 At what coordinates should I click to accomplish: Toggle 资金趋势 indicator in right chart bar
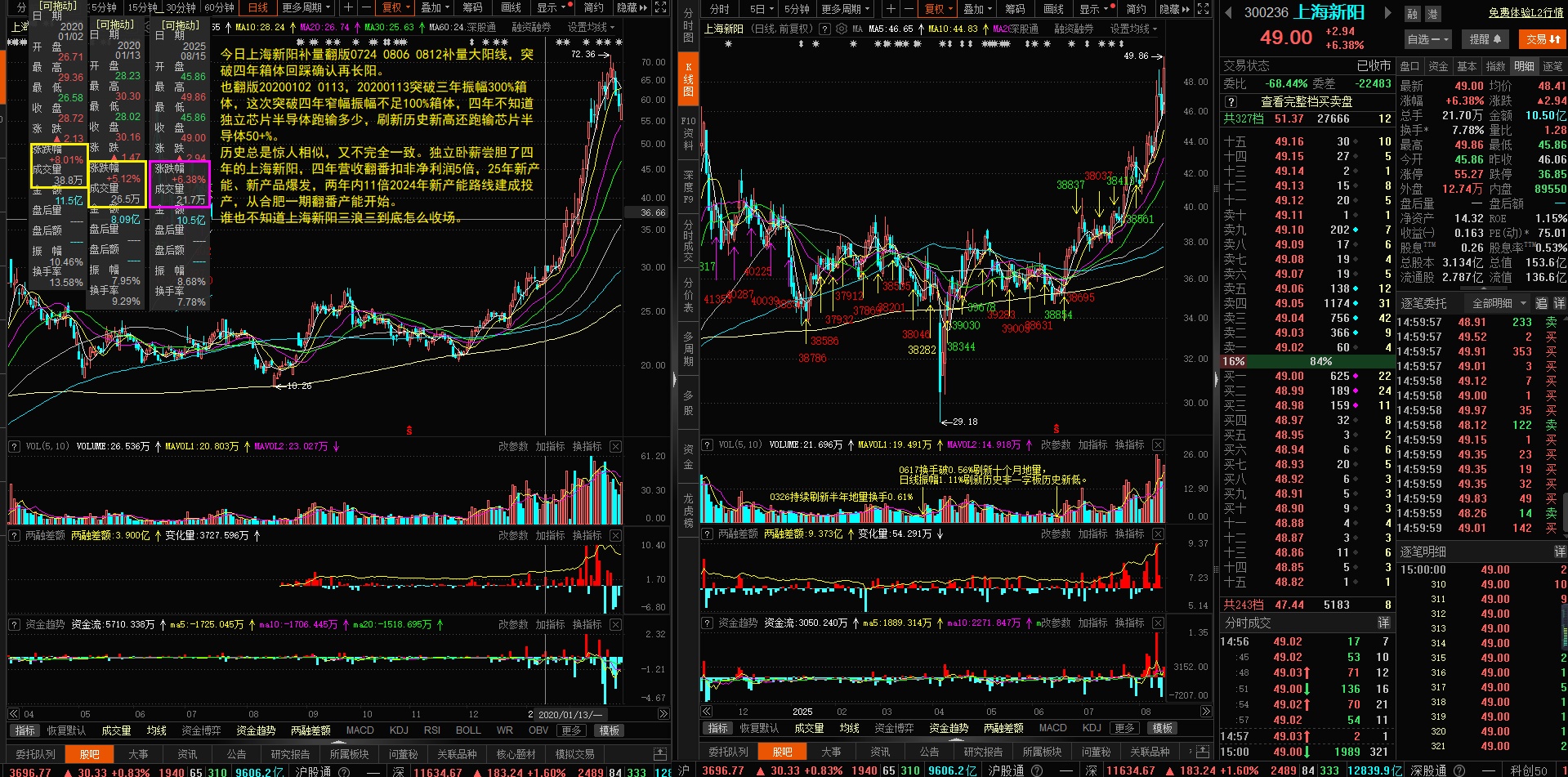coord(949,728)
